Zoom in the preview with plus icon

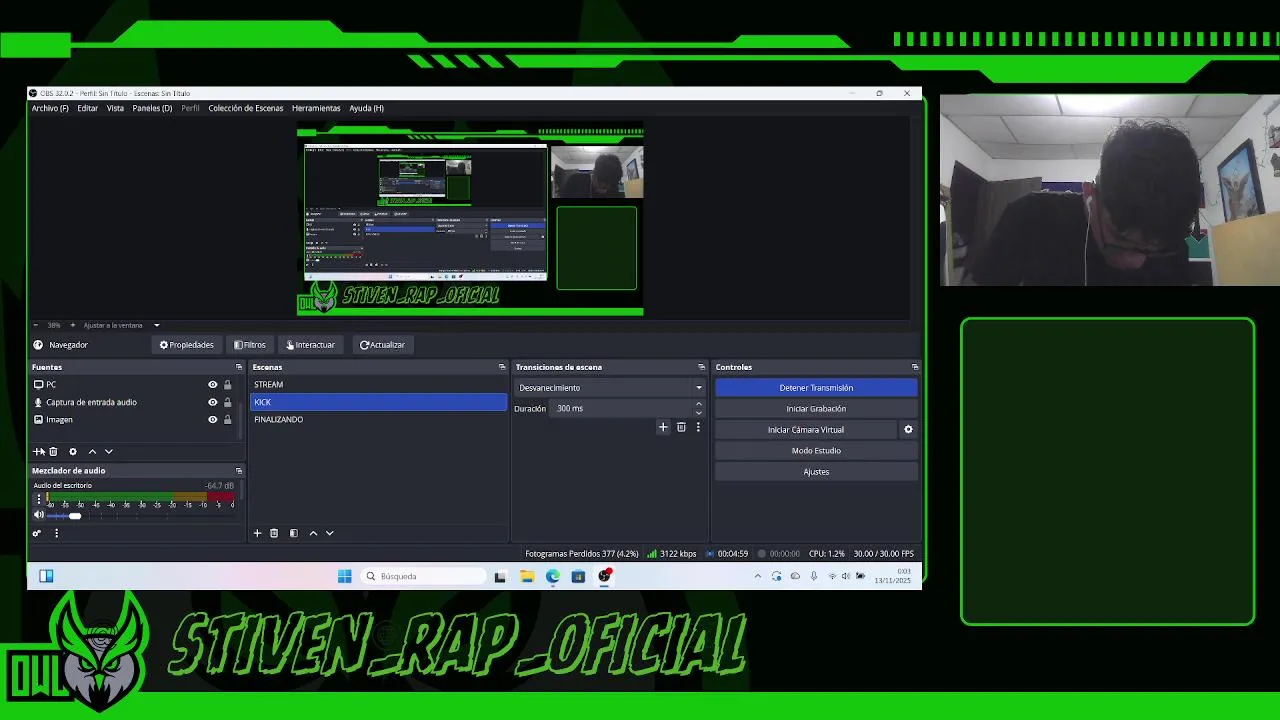tap(72, 325)
